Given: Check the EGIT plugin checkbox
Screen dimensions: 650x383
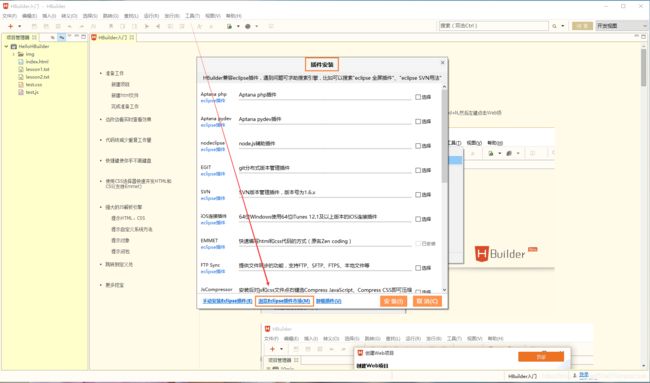Looking at the screenshot, I should (x=418, y=170).
